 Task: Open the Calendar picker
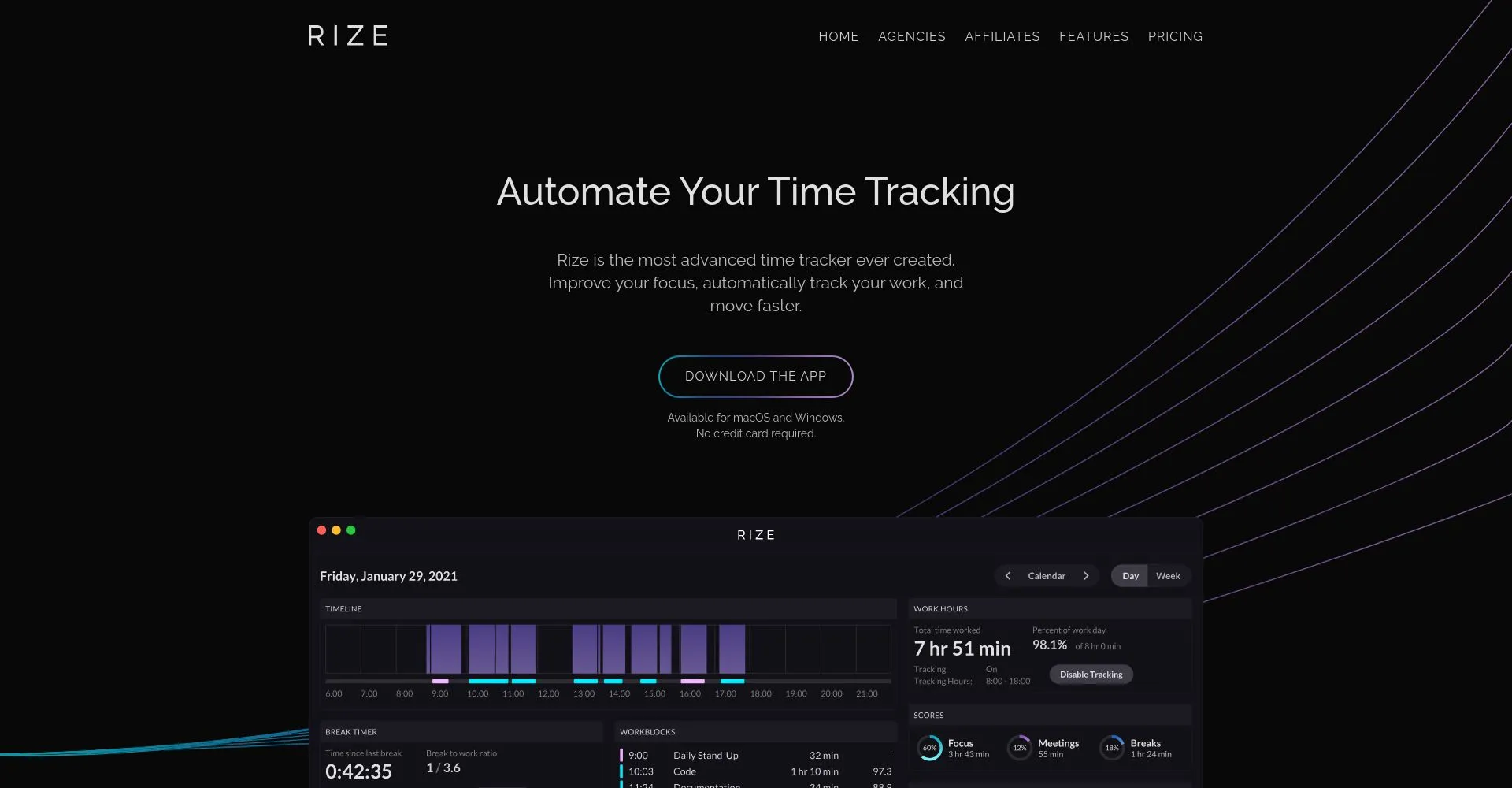click(x=1047, y=576)
